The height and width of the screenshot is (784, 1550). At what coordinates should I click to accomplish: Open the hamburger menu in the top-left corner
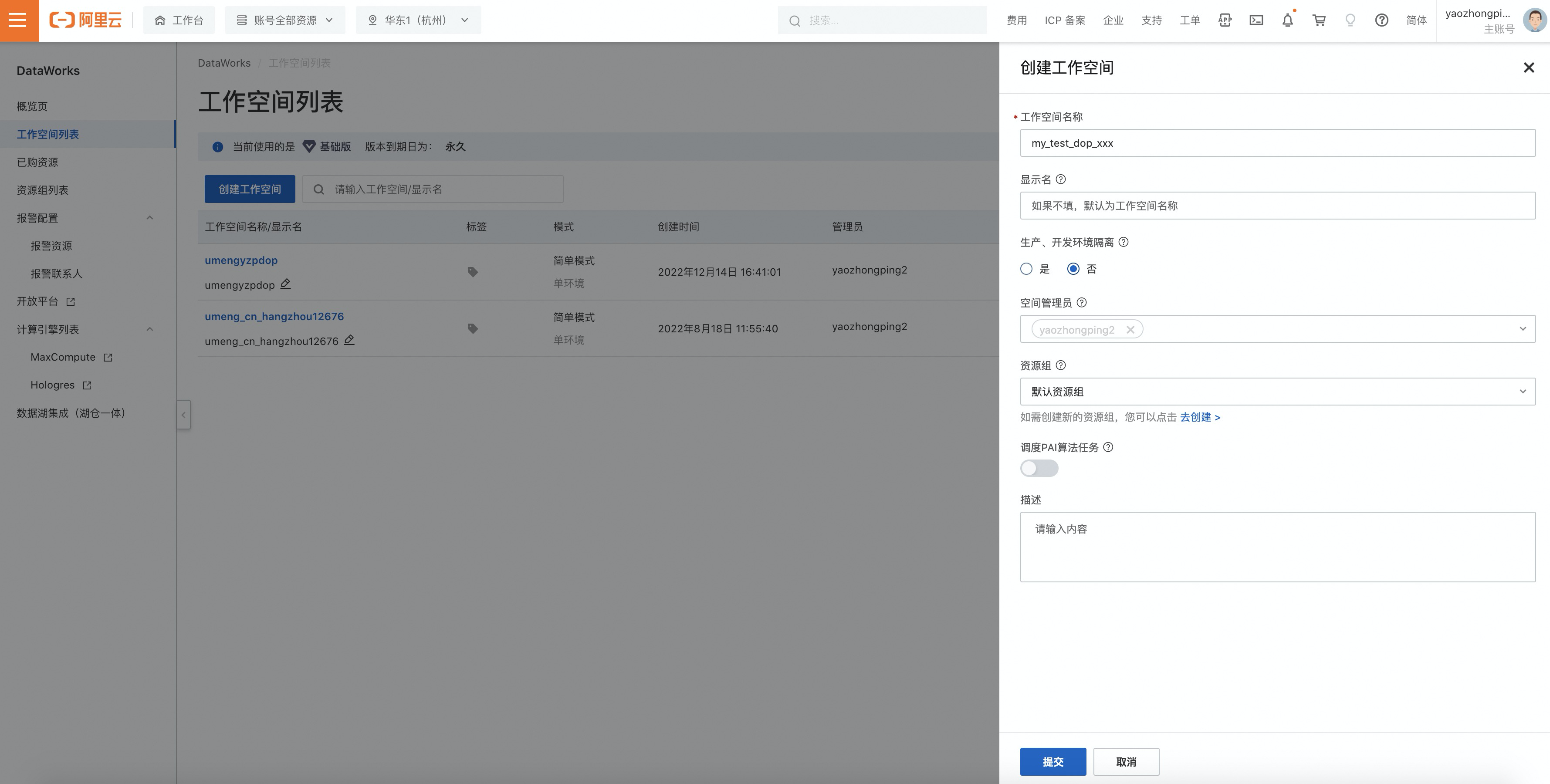pyautogui.click(x=18, y=20)
